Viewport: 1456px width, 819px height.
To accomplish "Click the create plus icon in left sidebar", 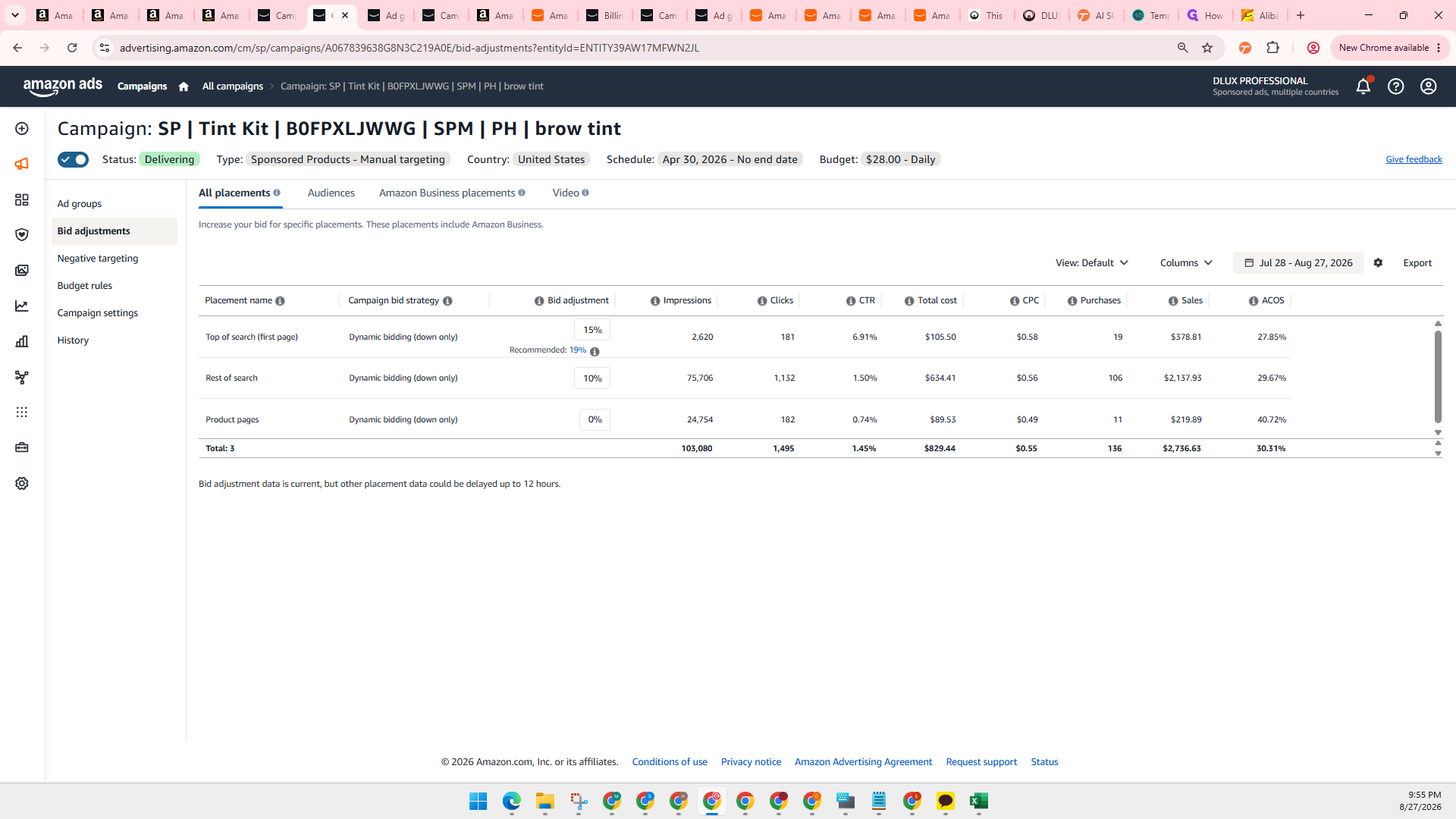I will click(x=22, y=129).
